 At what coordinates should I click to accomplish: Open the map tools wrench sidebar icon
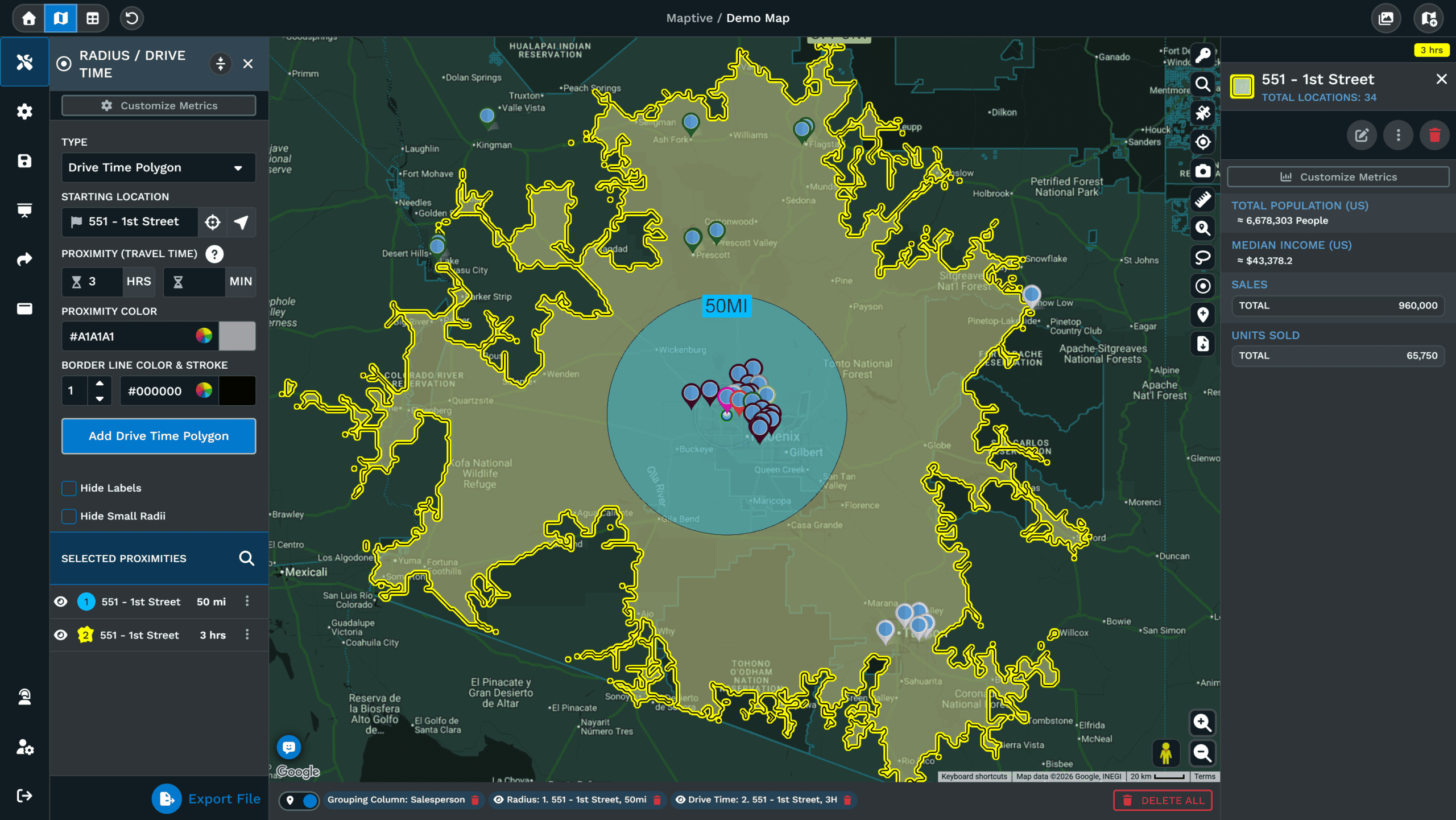pyautogui.click(x=24, y=61)
